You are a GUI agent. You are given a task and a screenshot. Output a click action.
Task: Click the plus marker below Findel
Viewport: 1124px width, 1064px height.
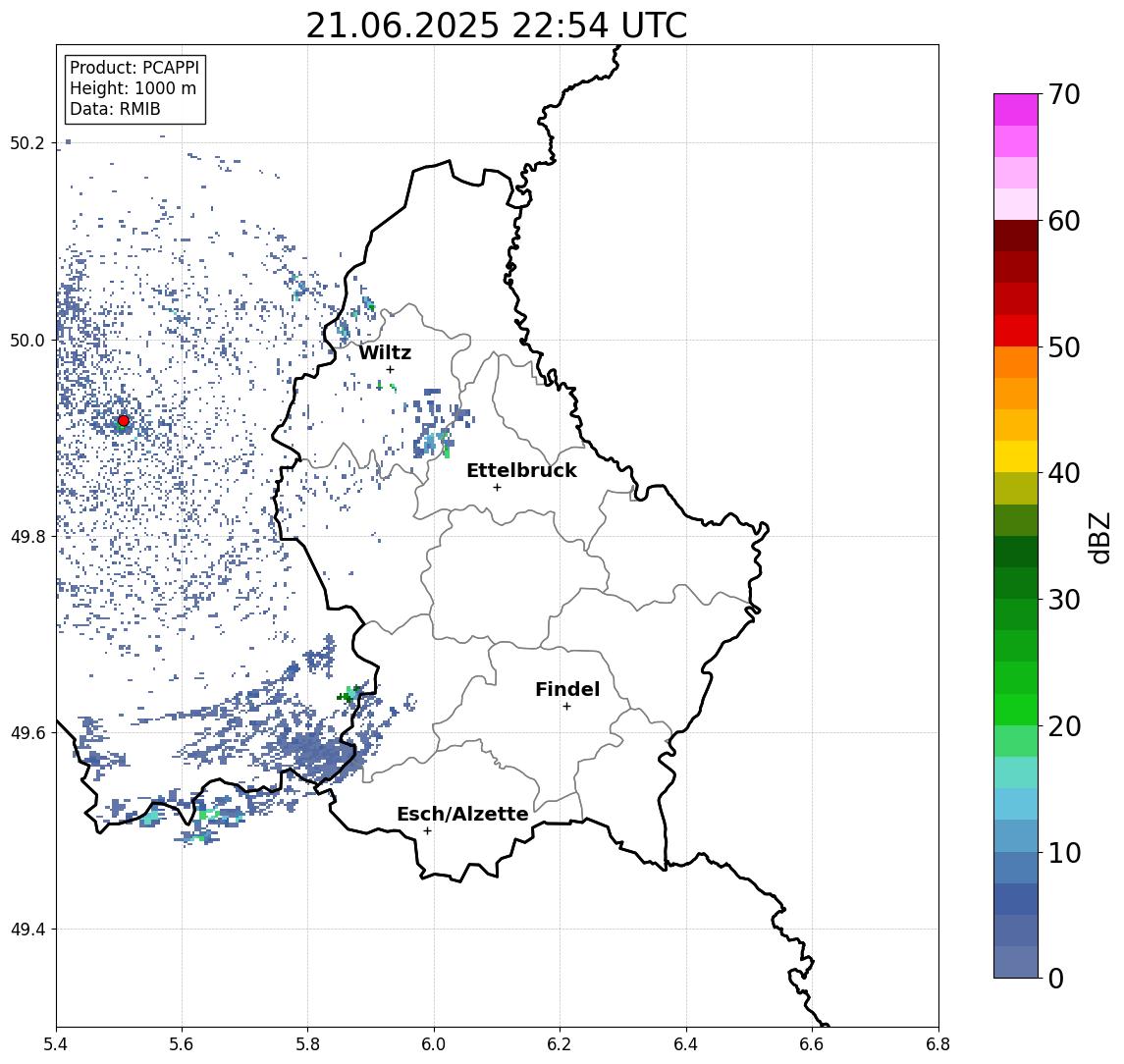[566, 707]
